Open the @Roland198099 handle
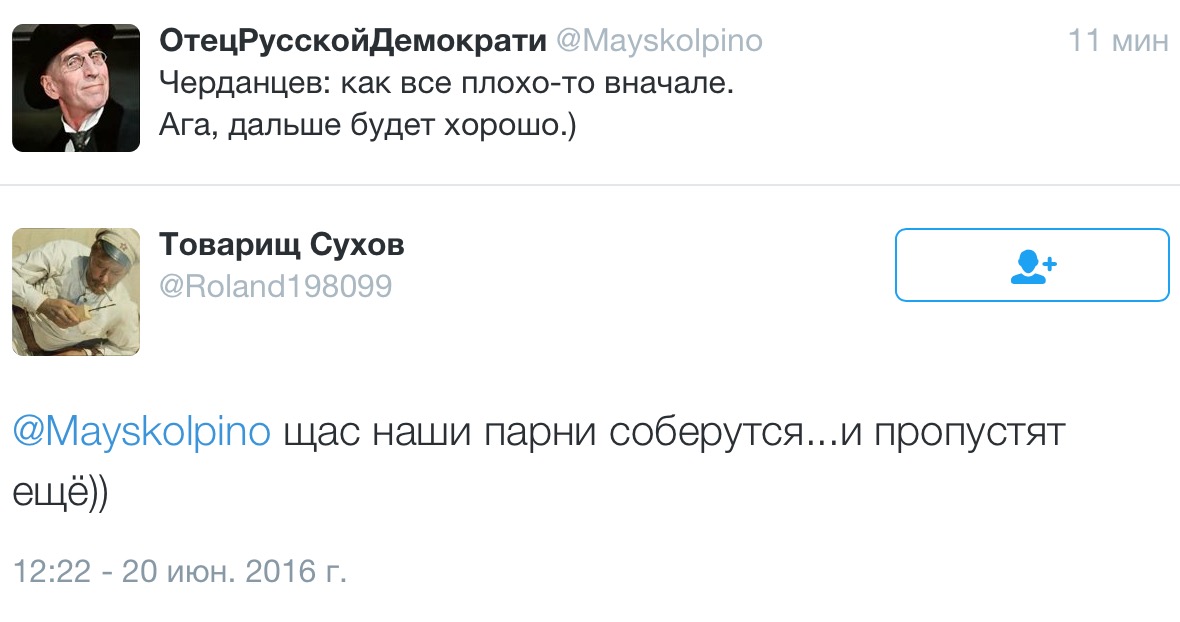Image resolution: width=1180 pixels, height=622 pixels. coord(276,287)
